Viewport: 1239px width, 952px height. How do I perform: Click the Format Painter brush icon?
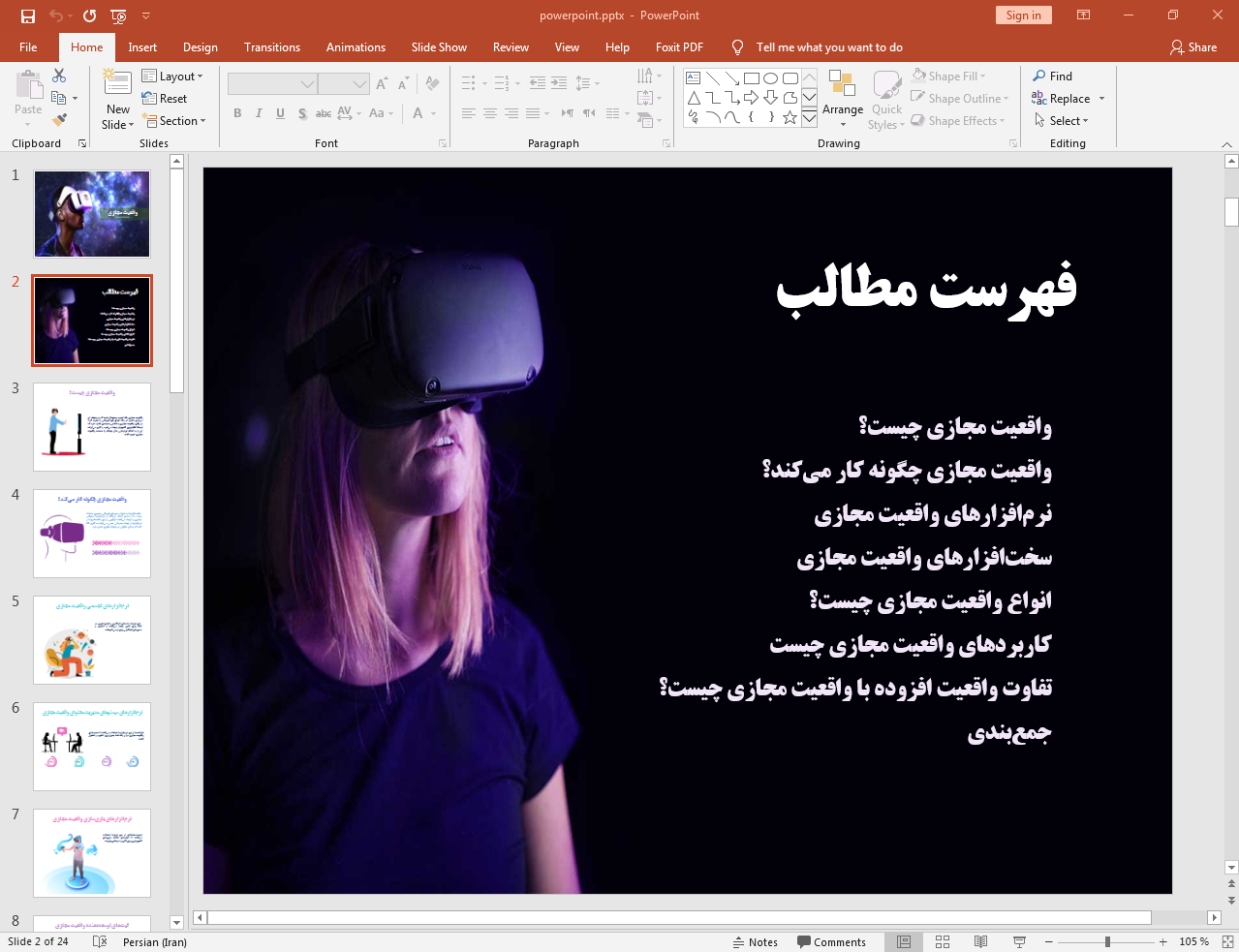click(x=59, y=120)
